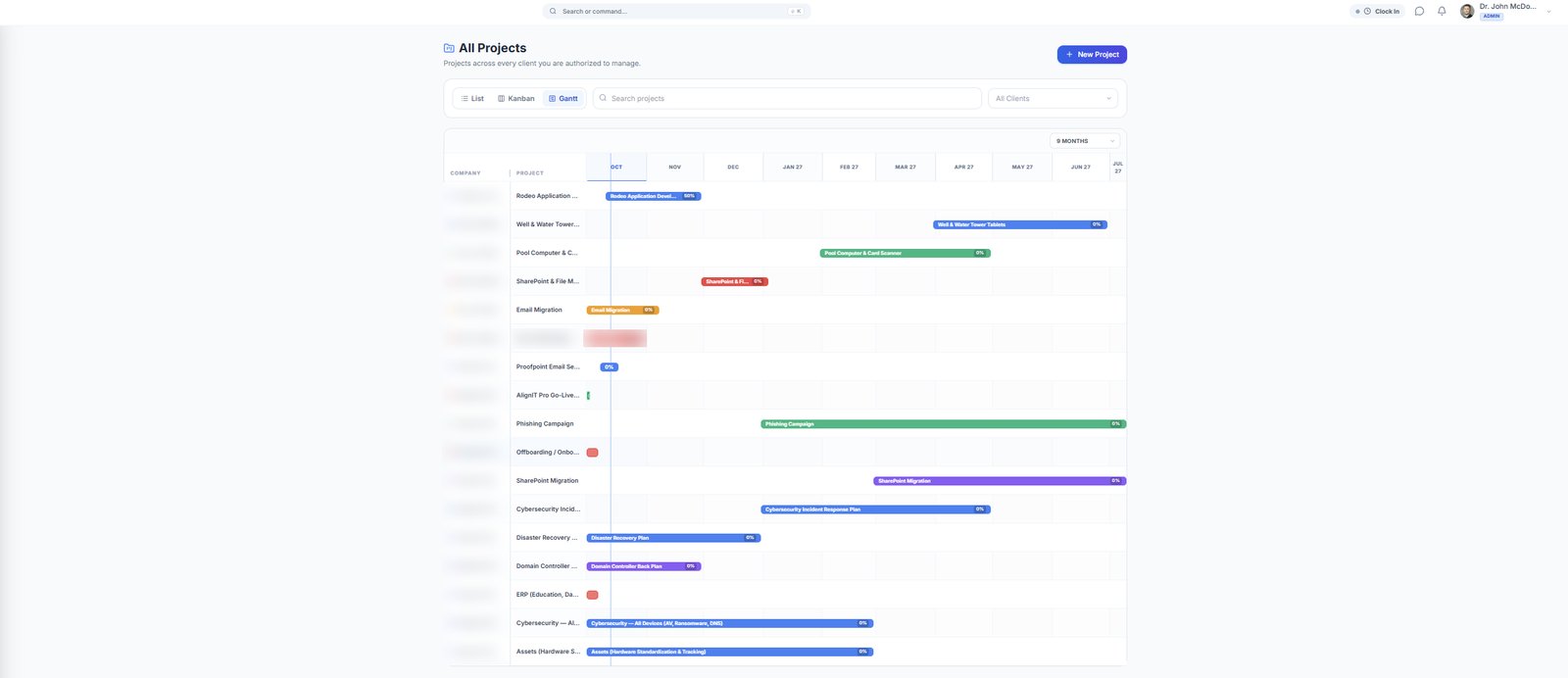
Task: Click the ADMIN role badge
Action: [1492, 16]
